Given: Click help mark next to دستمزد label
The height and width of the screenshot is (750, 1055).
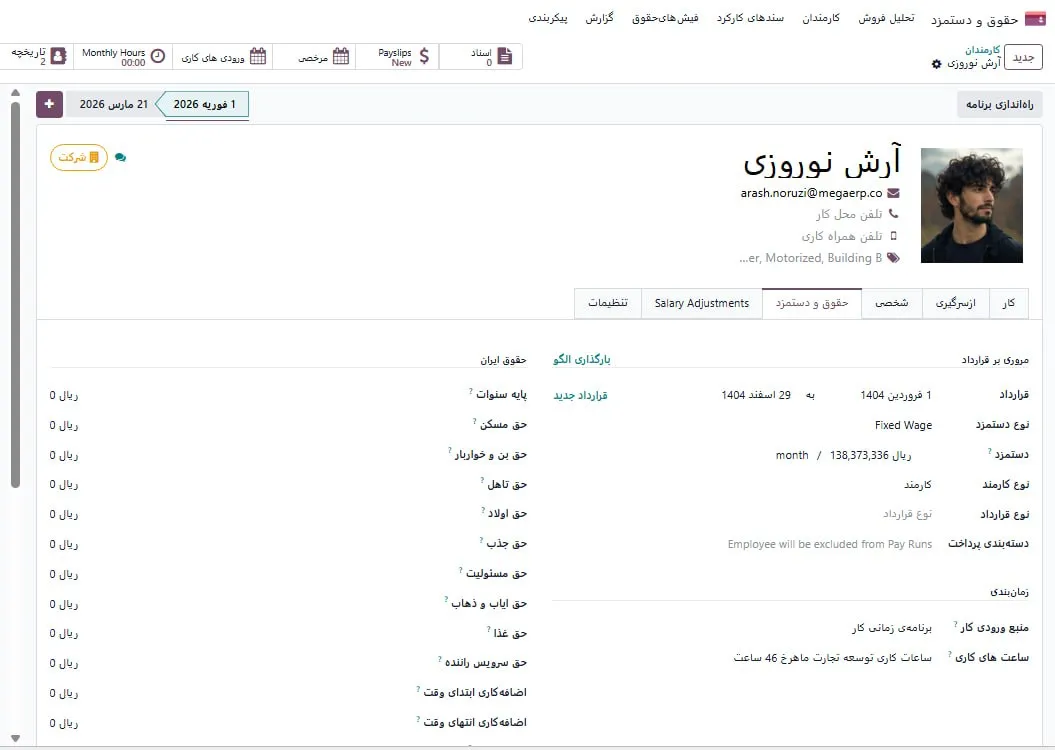Looking at the screenshot, I should pos(990,451).
